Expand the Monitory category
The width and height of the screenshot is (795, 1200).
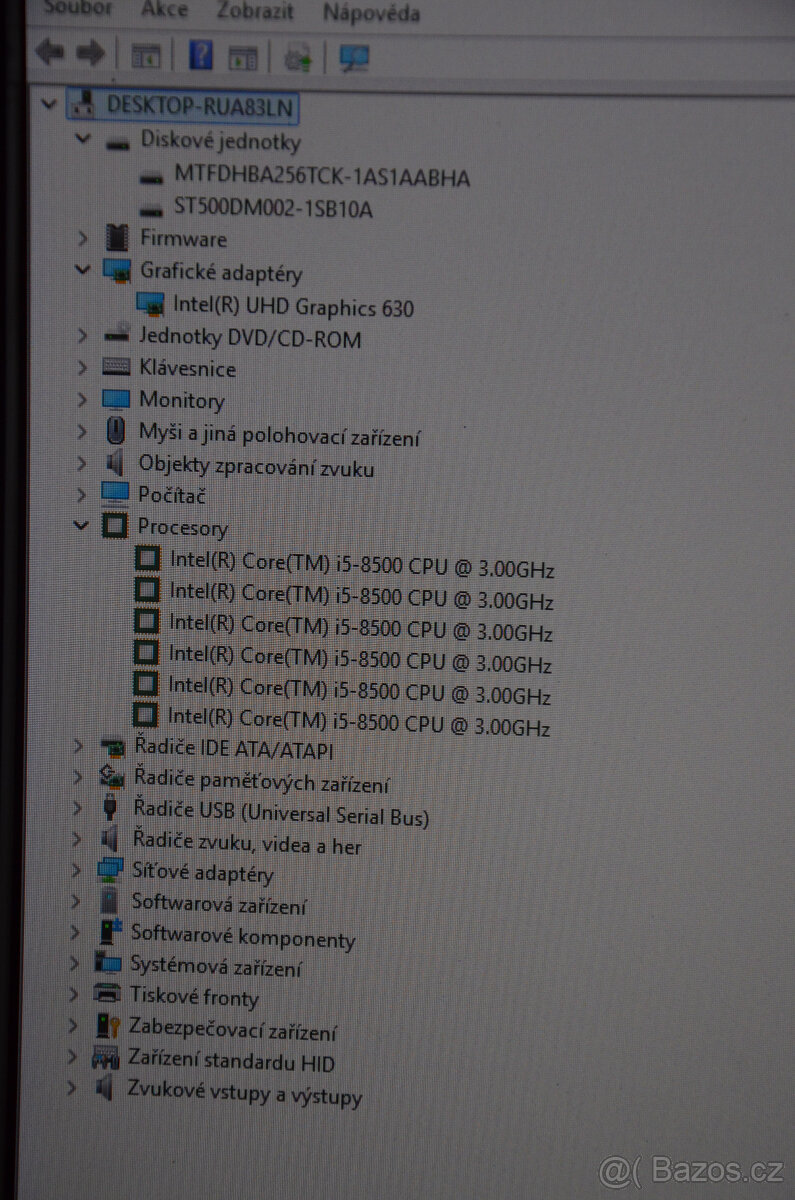(82, 399)
